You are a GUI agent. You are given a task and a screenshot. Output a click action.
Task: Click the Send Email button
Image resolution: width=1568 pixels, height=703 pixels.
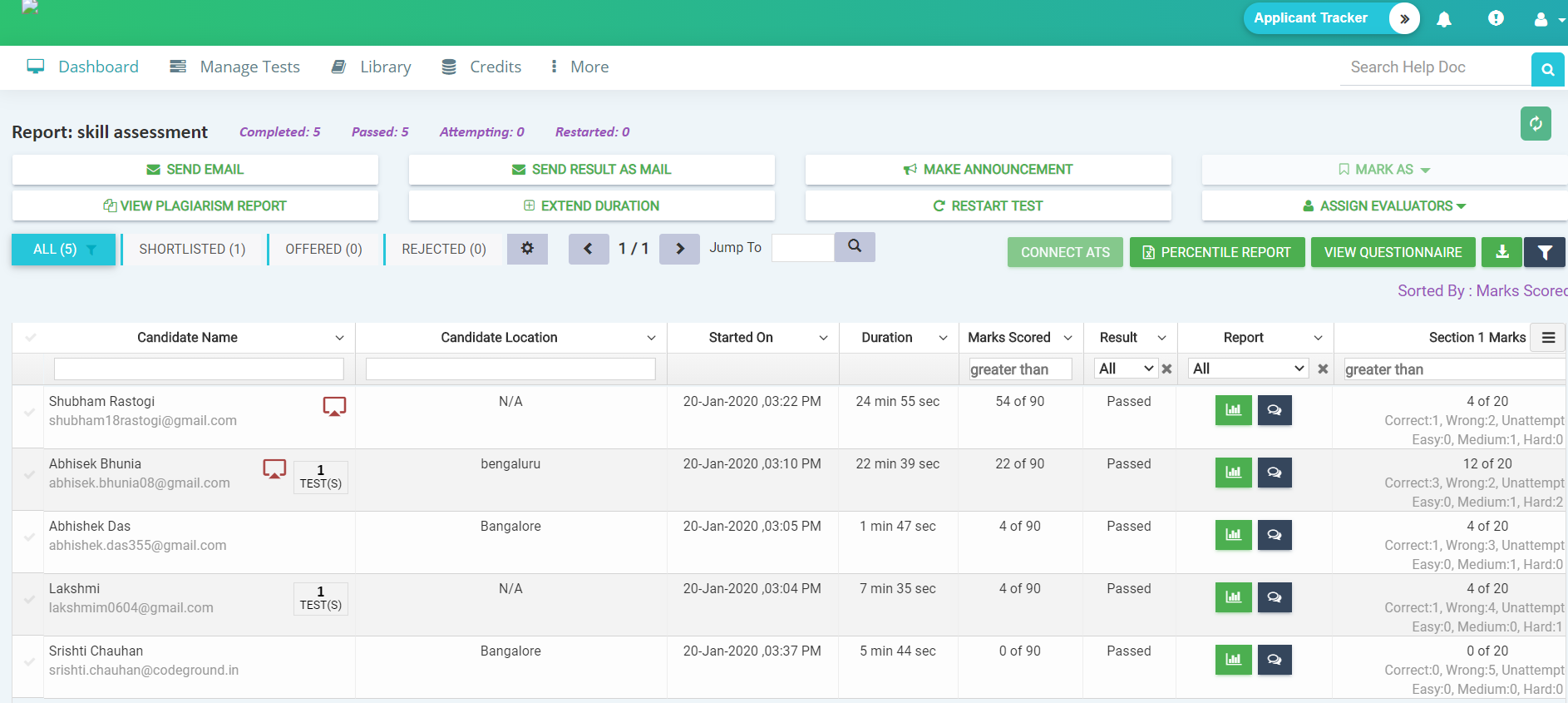(x=195, y=170)
